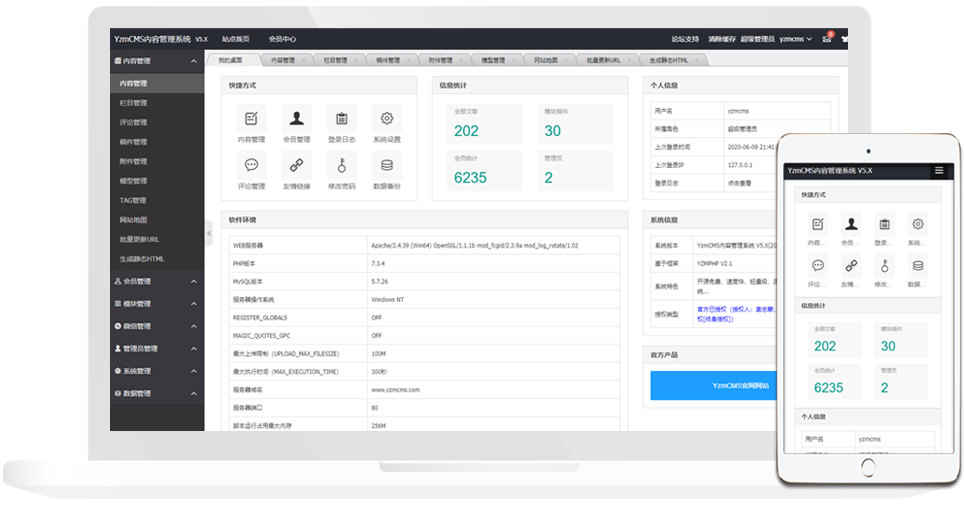Switch to the 我的桌面 tab

click(231, 60)
